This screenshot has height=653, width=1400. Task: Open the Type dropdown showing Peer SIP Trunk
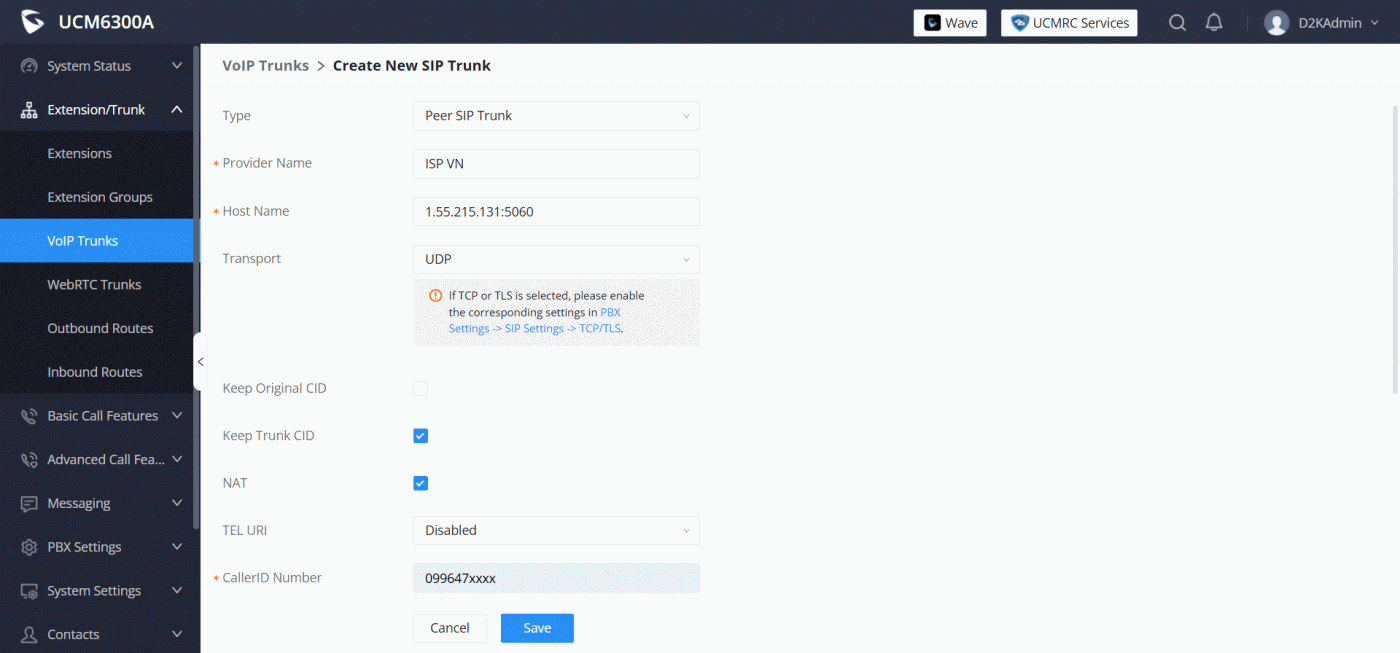pos(556,115)
